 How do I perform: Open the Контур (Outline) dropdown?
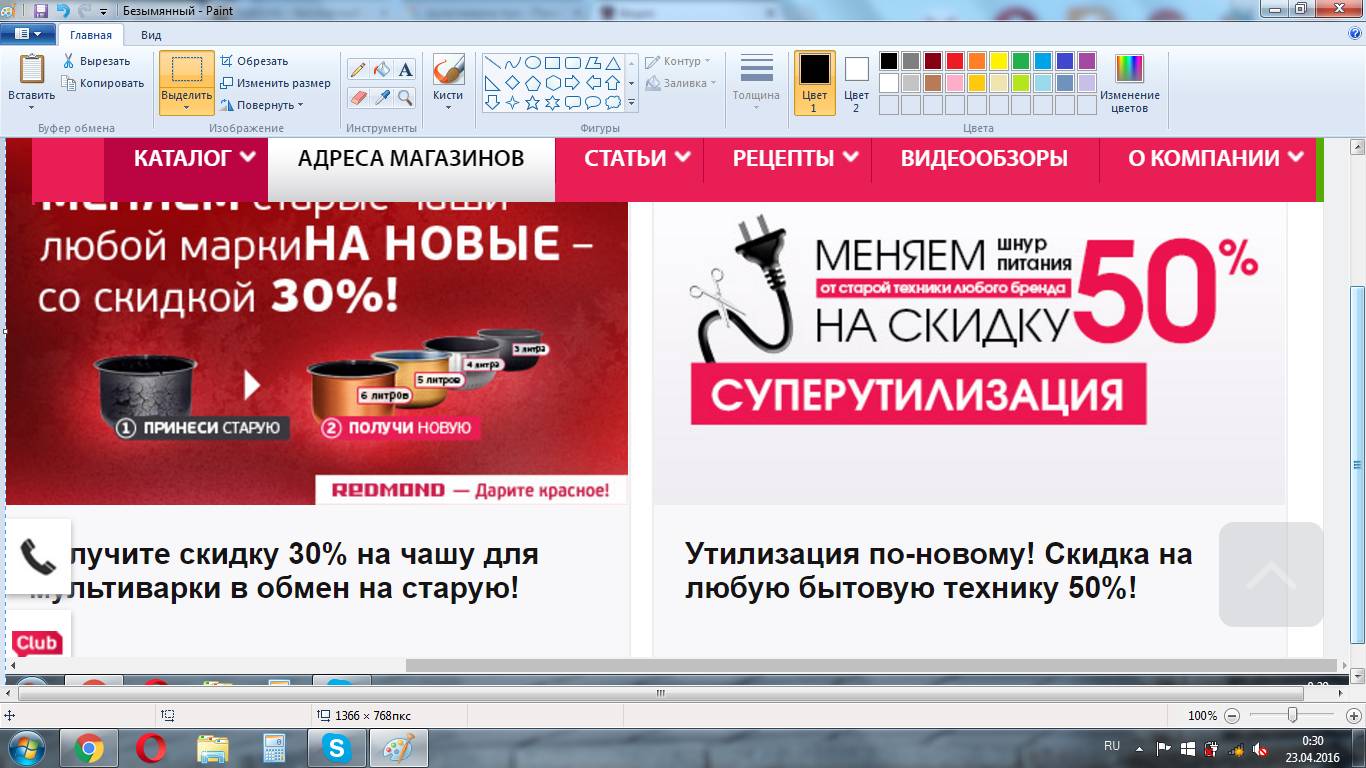pyautogui.click(x=678, y=61)
